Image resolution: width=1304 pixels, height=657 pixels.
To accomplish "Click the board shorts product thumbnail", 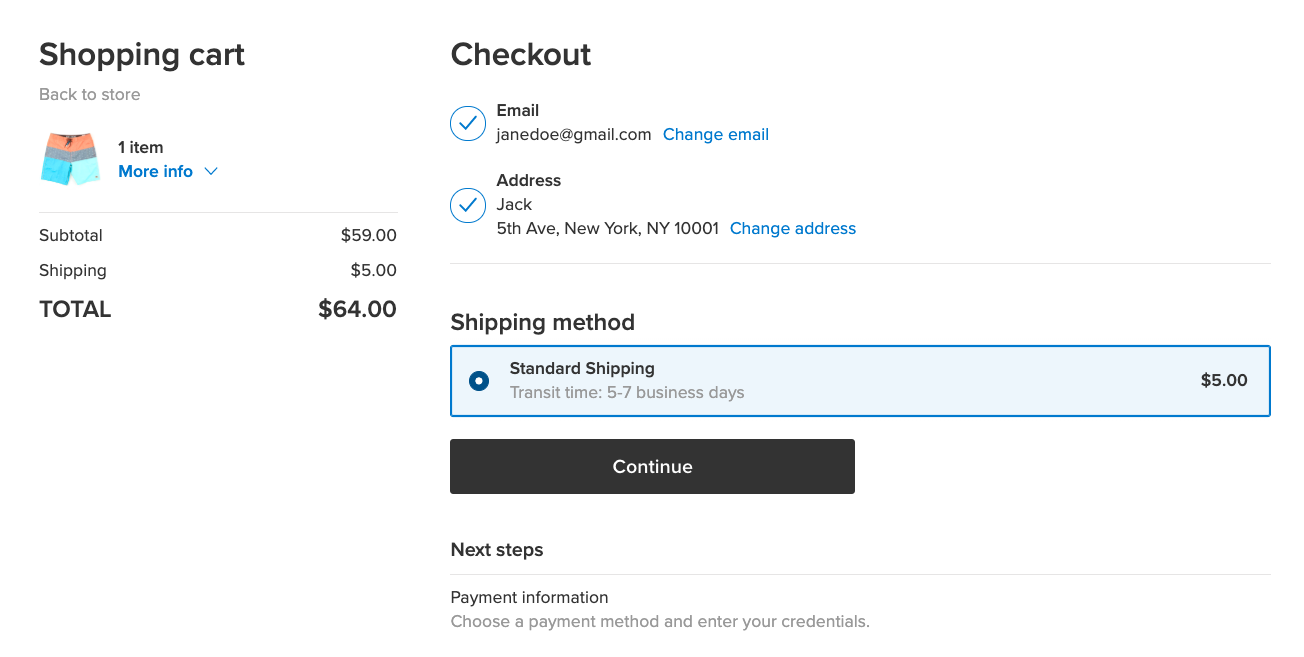I will 71,159.
